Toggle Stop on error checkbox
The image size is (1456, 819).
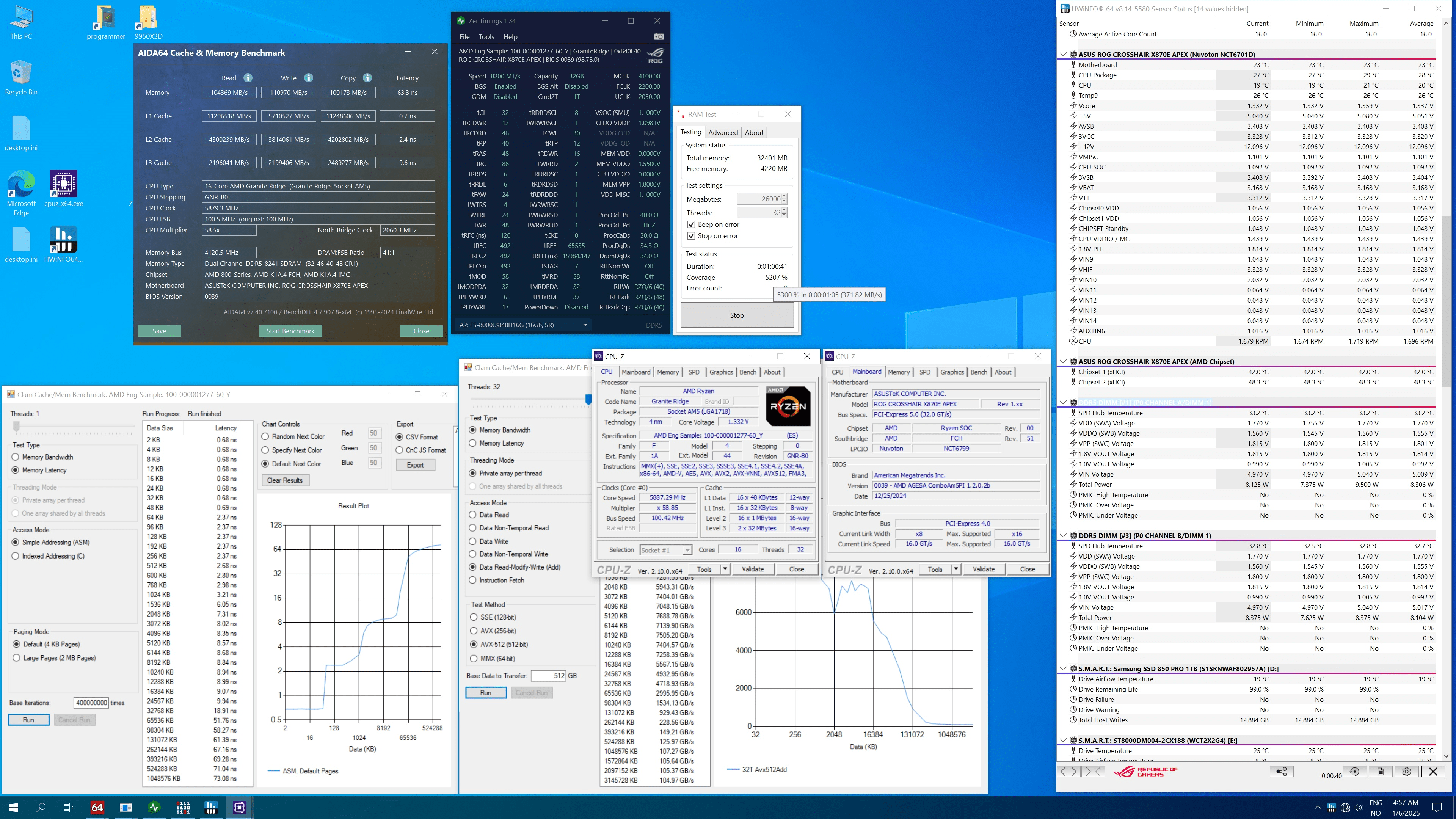click(x=691, y=236)
